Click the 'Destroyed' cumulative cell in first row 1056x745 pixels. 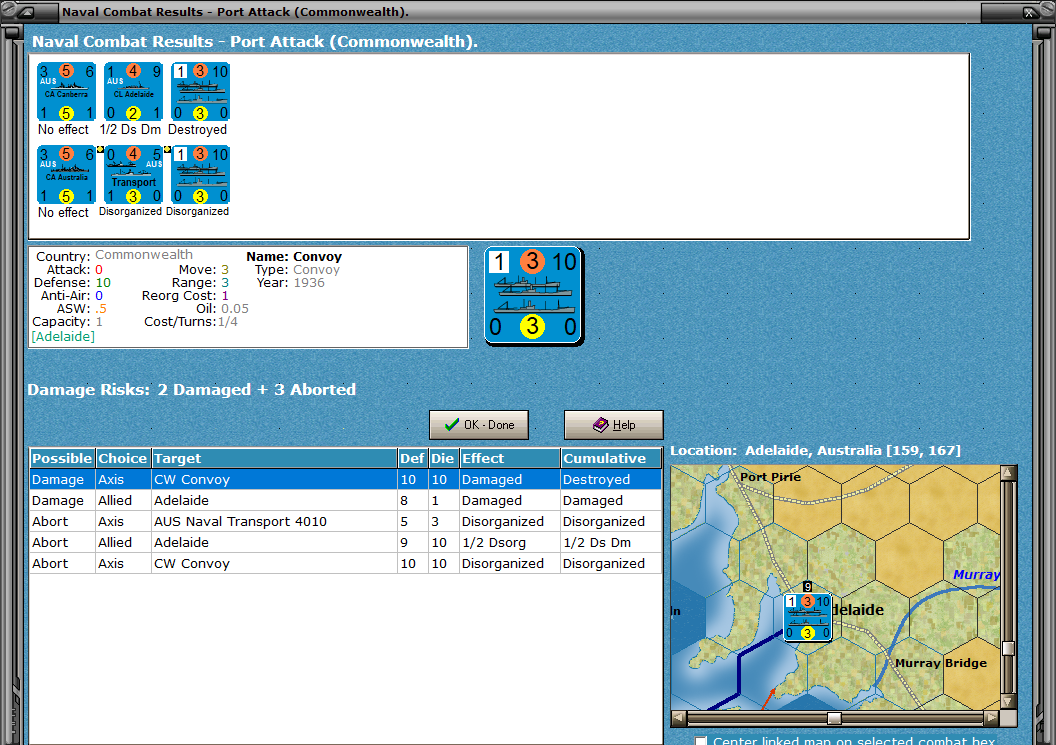(611, 480)
